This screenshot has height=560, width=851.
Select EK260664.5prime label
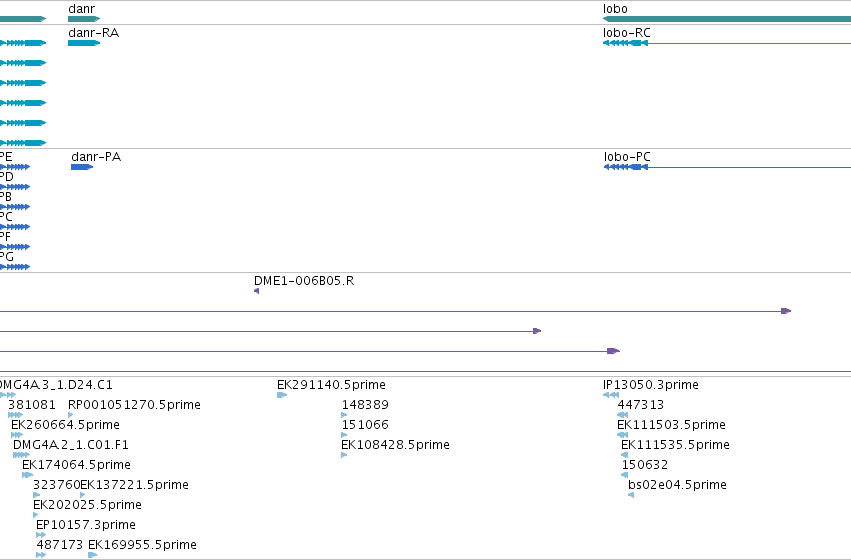click(x=65, y=424)
